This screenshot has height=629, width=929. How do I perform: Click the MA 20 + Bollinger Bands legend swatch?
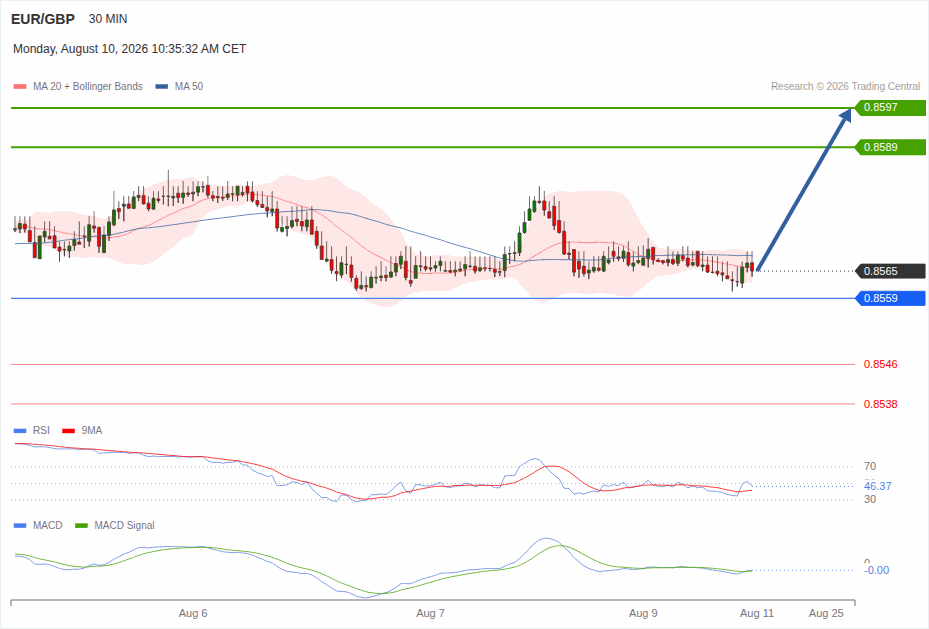(x=20, y=86)
